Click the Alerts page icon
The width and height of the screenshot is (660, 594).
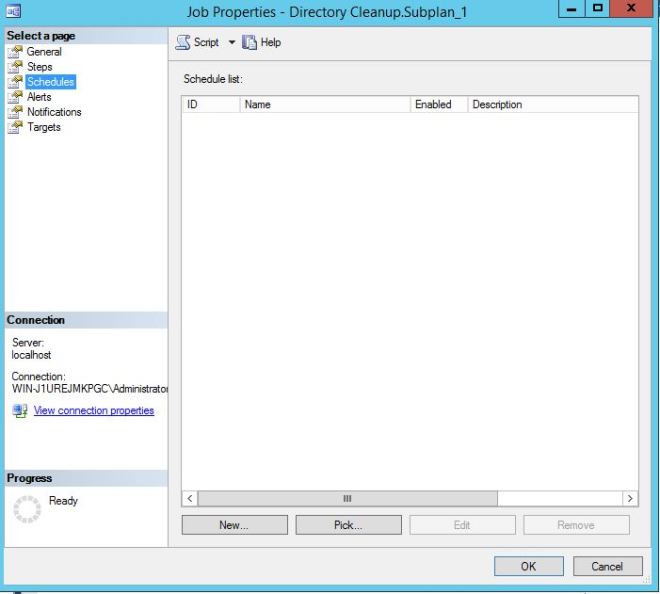[x=16, y=97]
